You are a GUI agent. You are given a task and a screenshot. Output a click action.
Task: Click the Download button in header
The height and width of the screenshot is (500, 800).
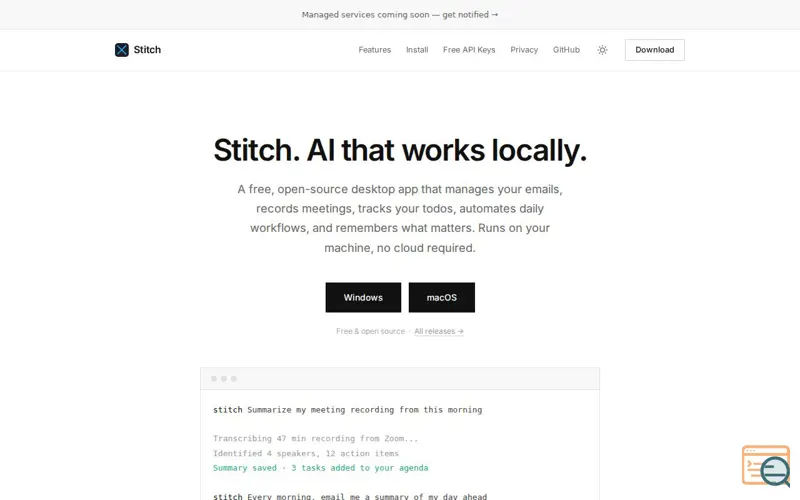[655, 49]
